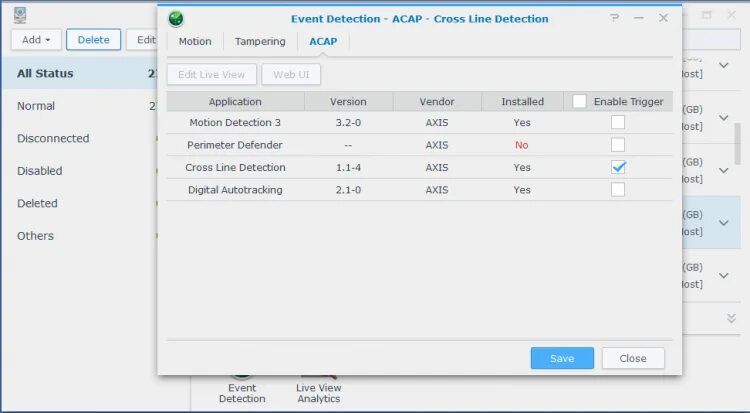Expand the fifth camera row chevron
Image resolution: width=750 pixels, height=413 pixels.
[x=724, y=276]
